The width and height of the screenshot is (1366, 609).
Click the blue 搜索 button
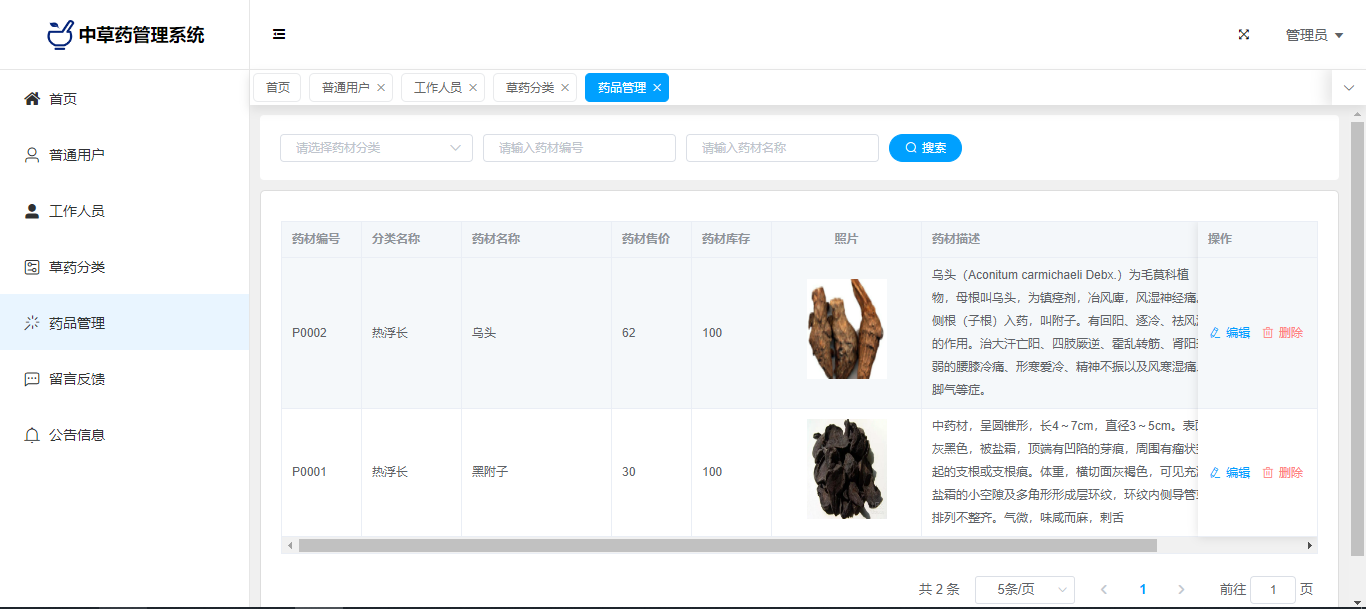click(x=925, y=148)
